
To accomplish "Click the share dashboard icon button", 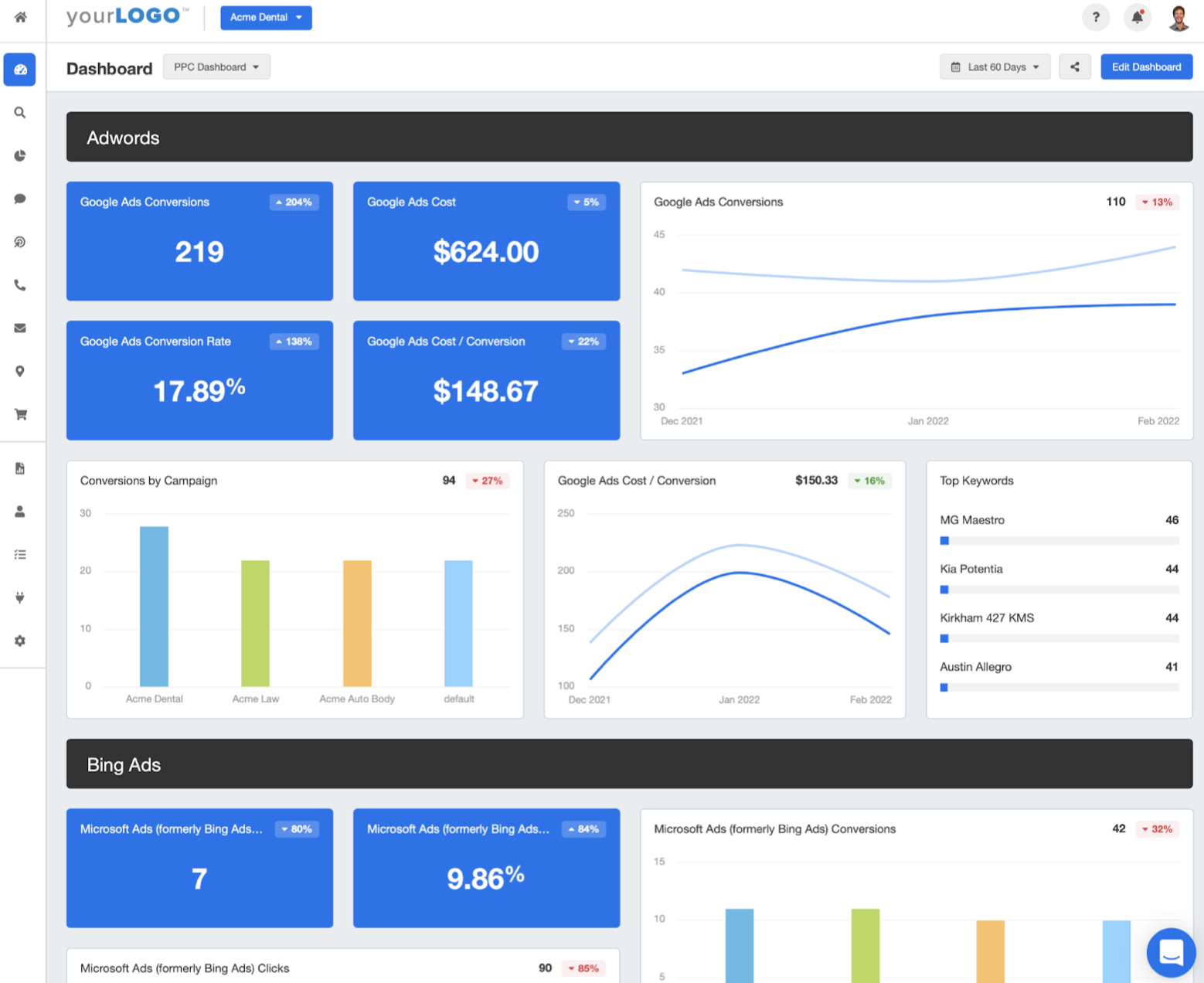I will pos(1074,67).
